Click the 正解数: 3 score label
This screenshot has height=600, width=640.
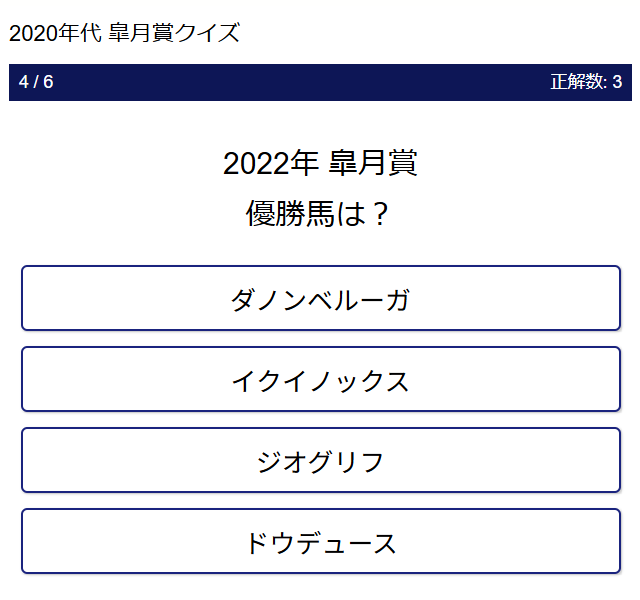point(586,82)
